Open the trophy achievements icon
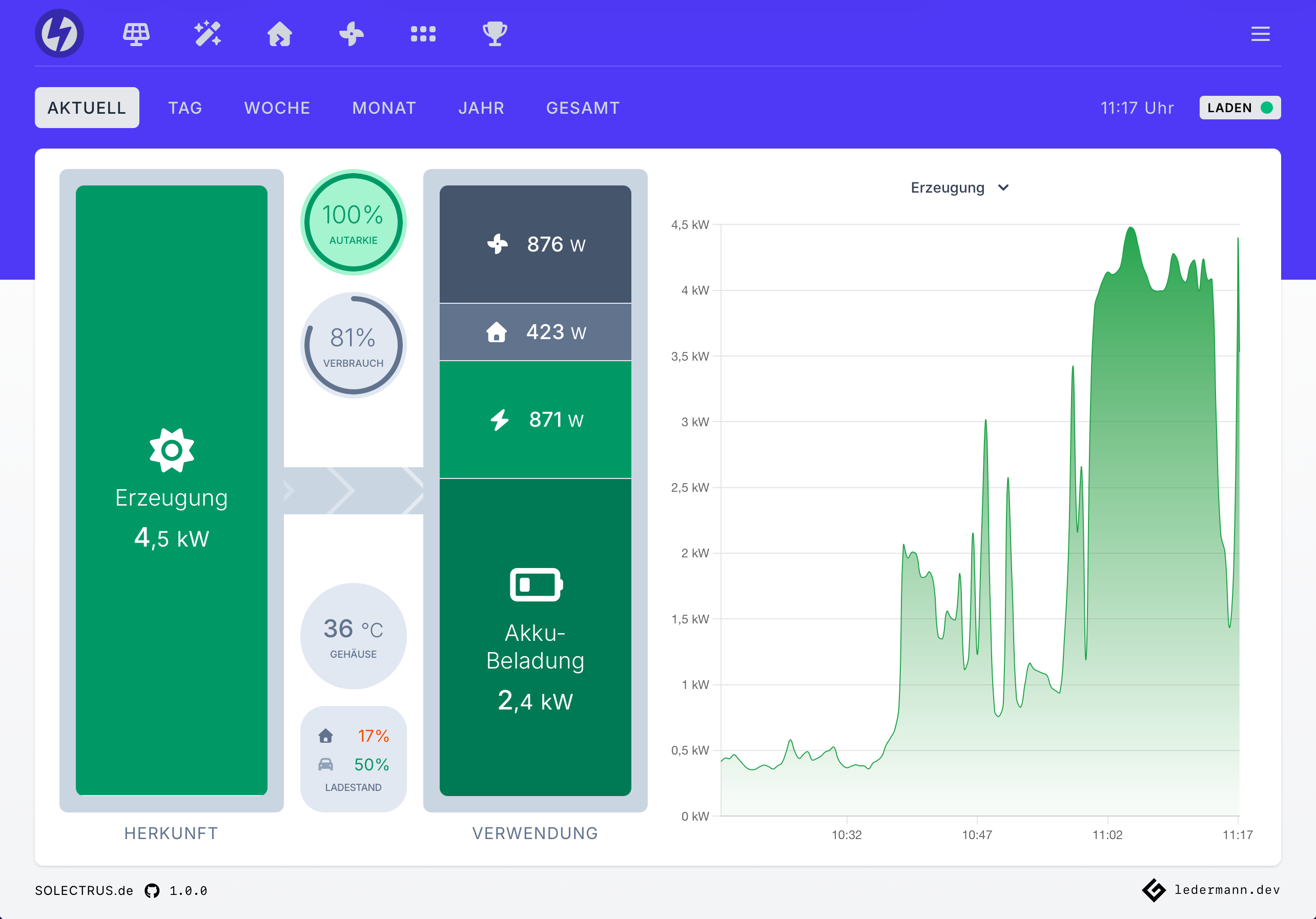Screen dimensions: 1316x919 coord(495,34)
